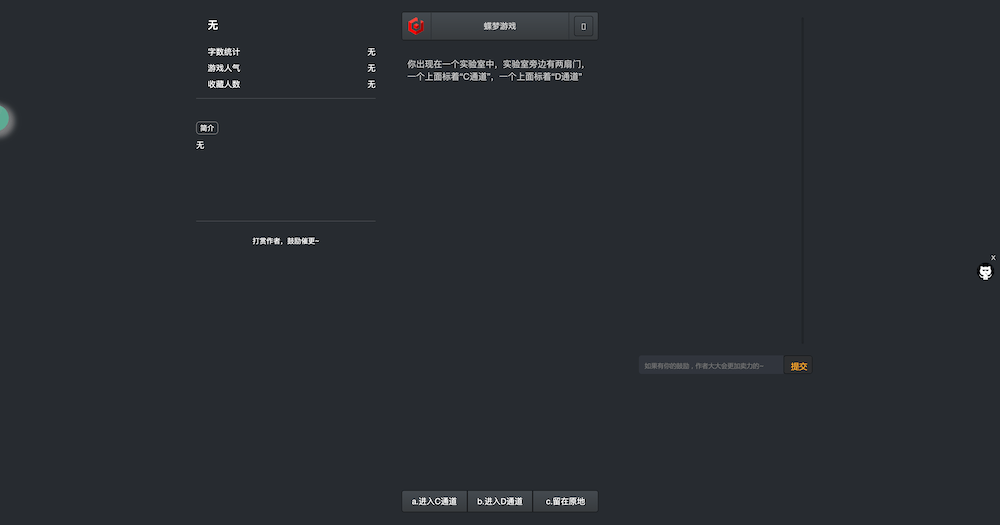Click the comment panel vertical scrollbar

click(x=802, y=181)
